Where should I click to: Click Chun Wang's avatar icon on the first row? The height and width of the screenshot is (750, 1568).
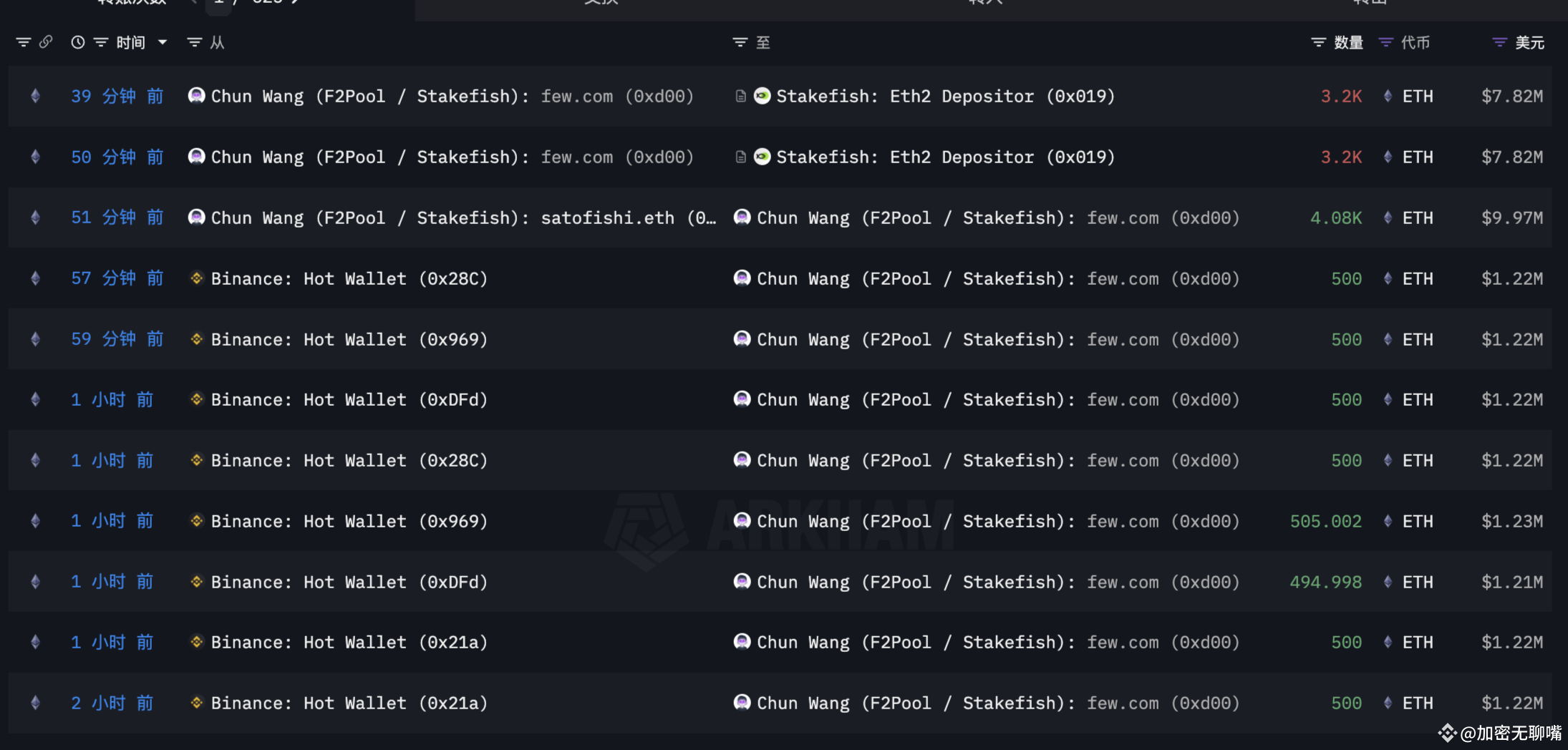point(195,95)
